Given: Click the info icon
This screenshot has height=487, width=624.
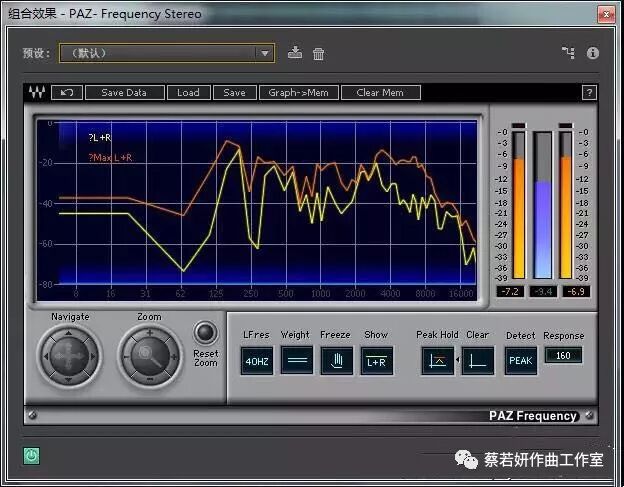Looking at the screenshot, I should tap(593, 53).
